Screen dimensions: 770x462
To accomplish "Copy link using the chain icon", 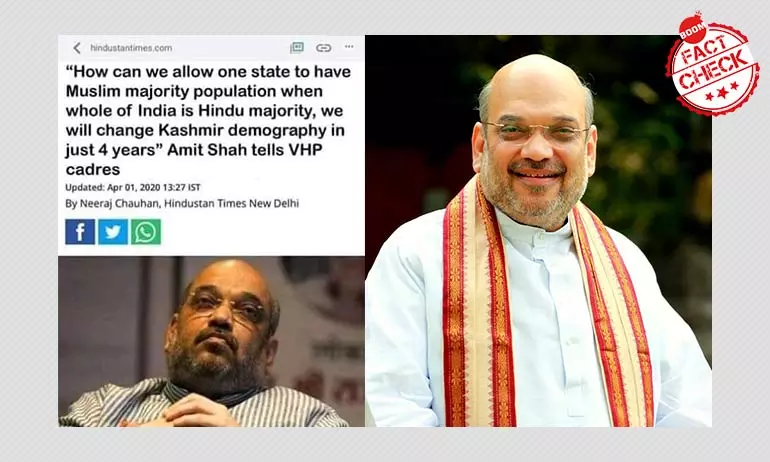I will 323,48.
